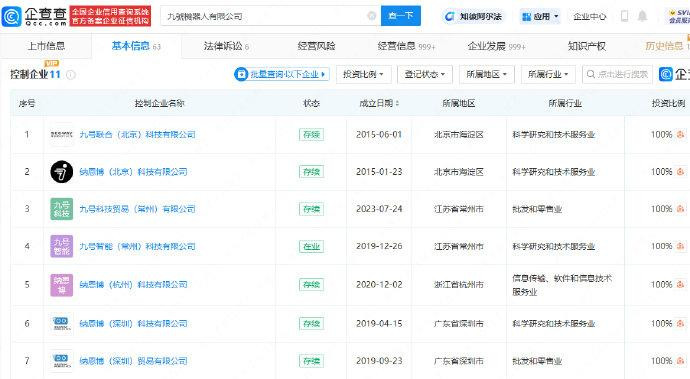Open 九号智能（常州）科技有限公司 link
Screen dimensions: 690x379
(137, 246)
